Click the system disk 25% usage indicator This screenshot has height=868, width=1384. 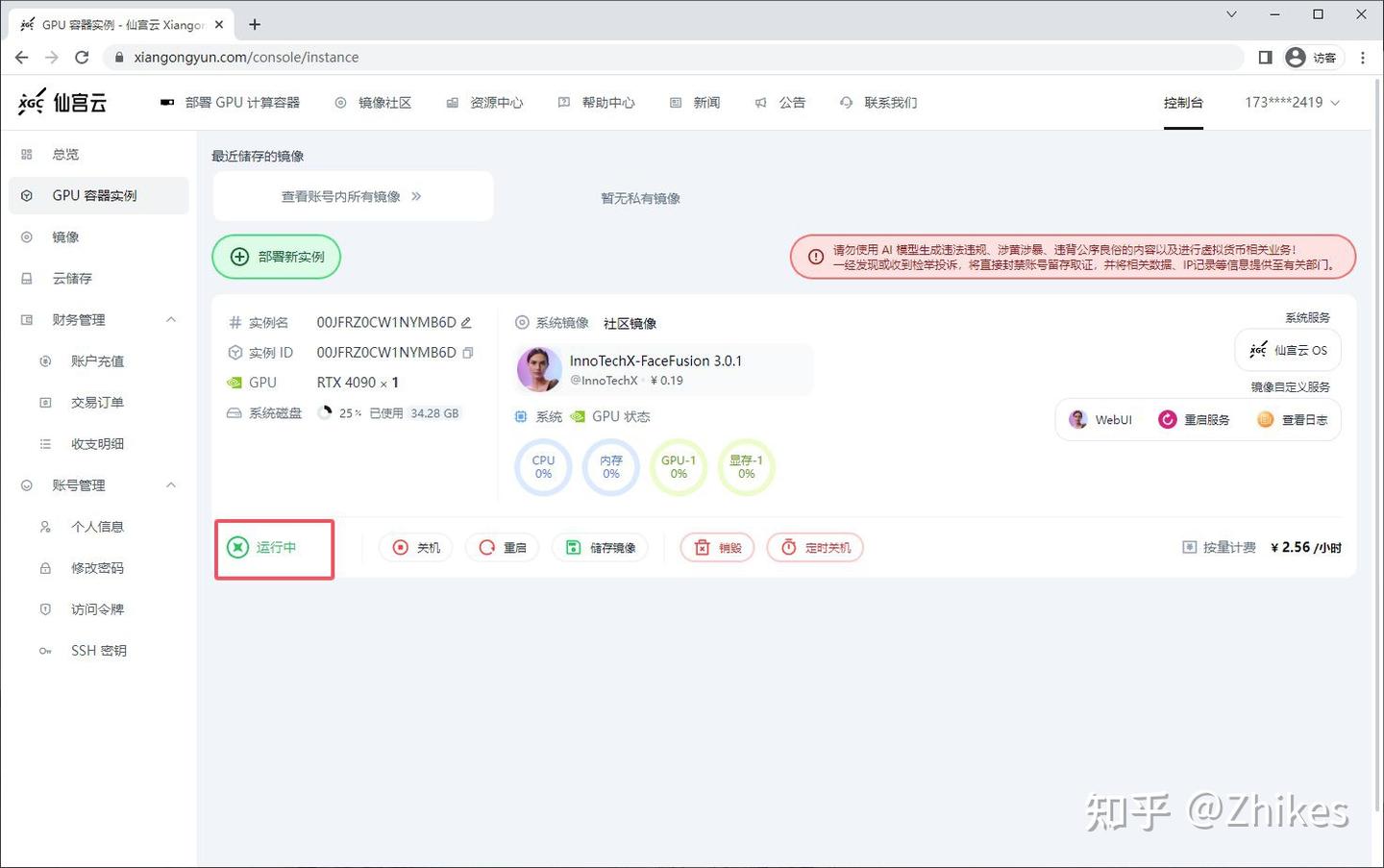339,413
